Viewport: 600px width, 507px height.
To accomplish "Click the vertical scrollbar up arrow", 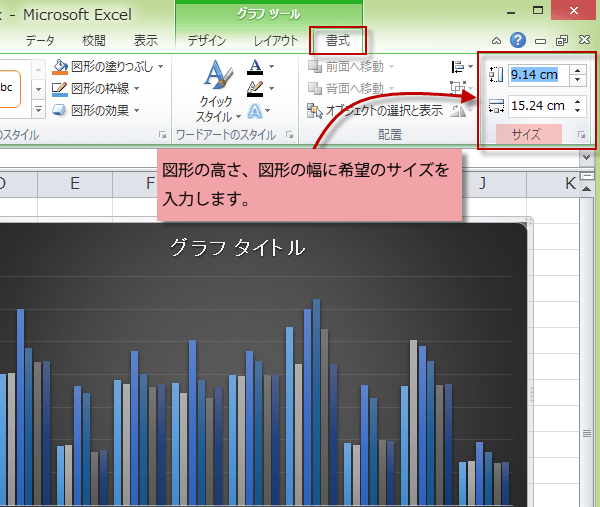I will point(587,189).
